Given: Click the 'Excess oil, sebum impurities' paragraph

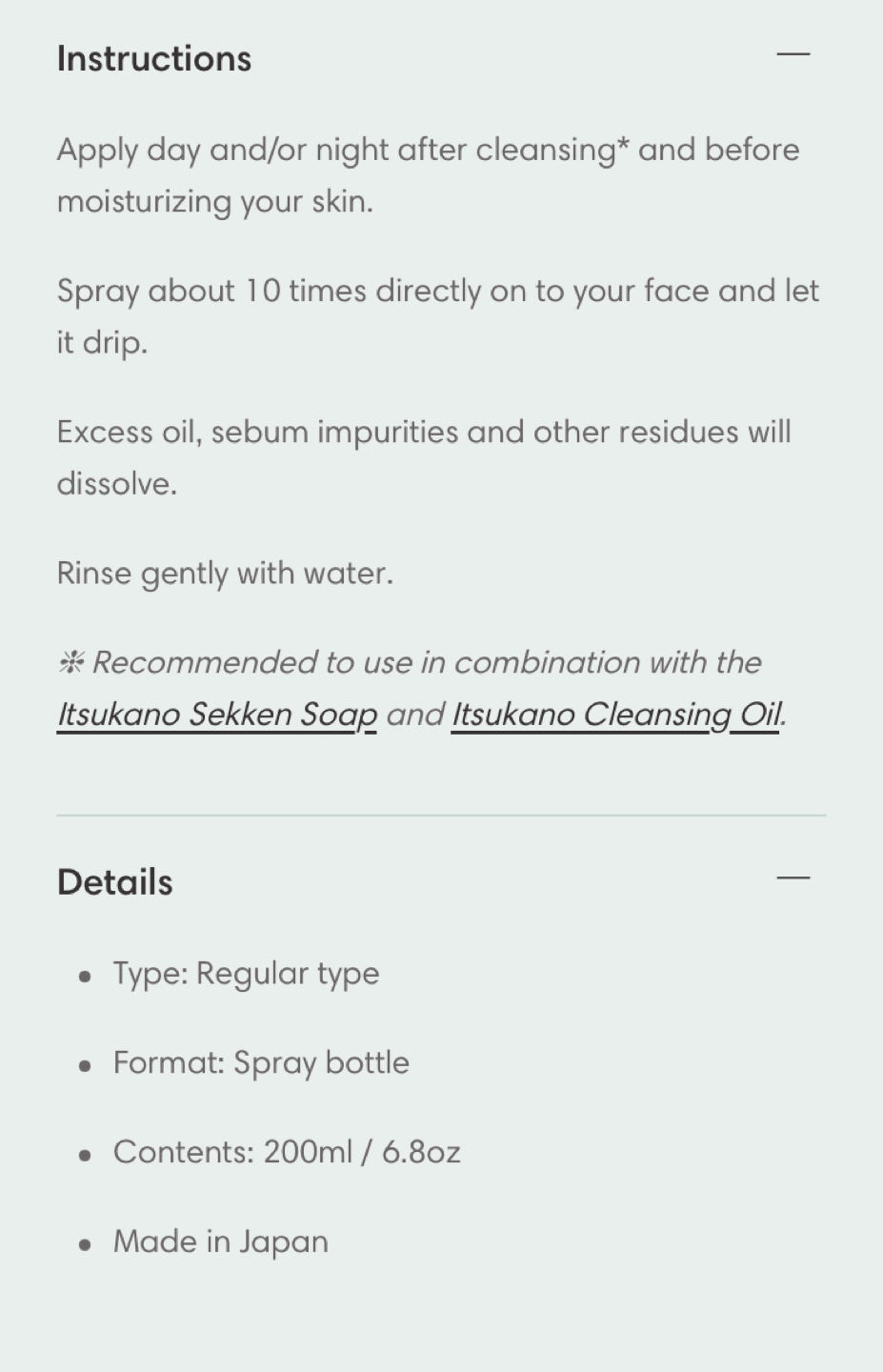Looking at the screenshot, I should click(x=424, y=457).
